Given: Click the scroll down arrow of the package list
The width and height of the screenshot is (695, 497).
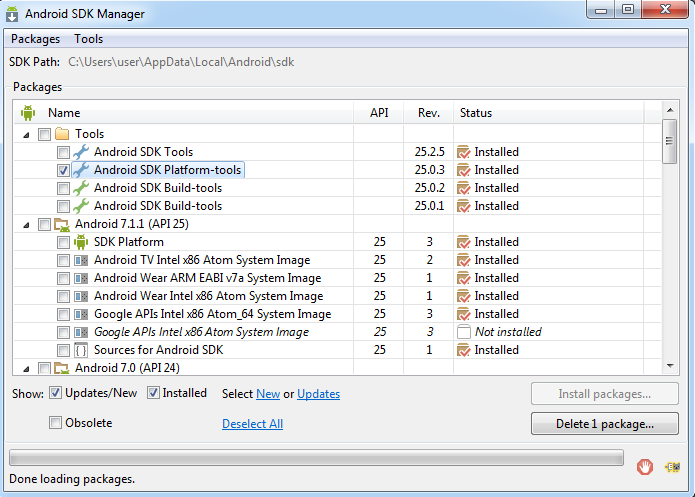Looking at the screenshot, I should (670, 366).
